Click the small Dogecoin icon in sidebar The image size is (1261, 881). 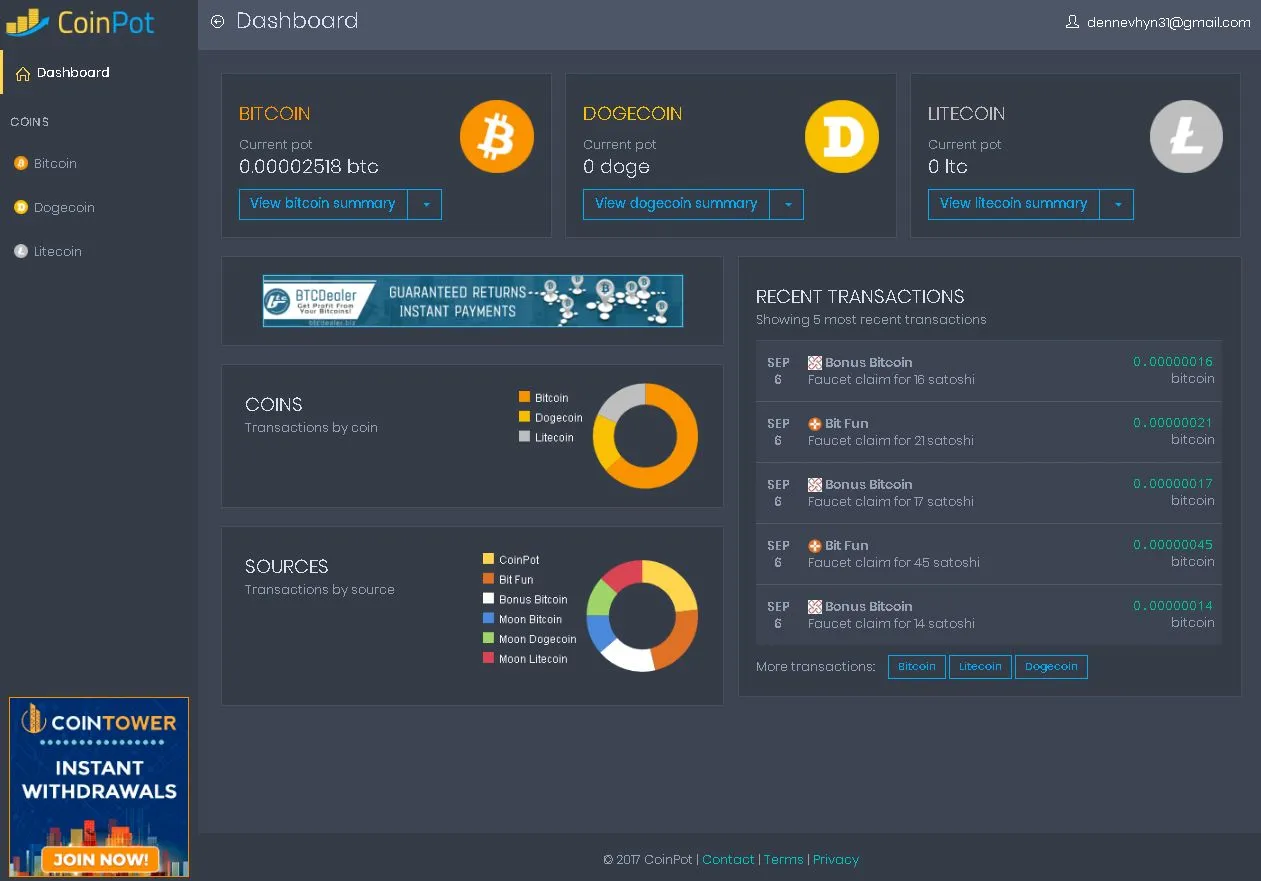[21, 207]
